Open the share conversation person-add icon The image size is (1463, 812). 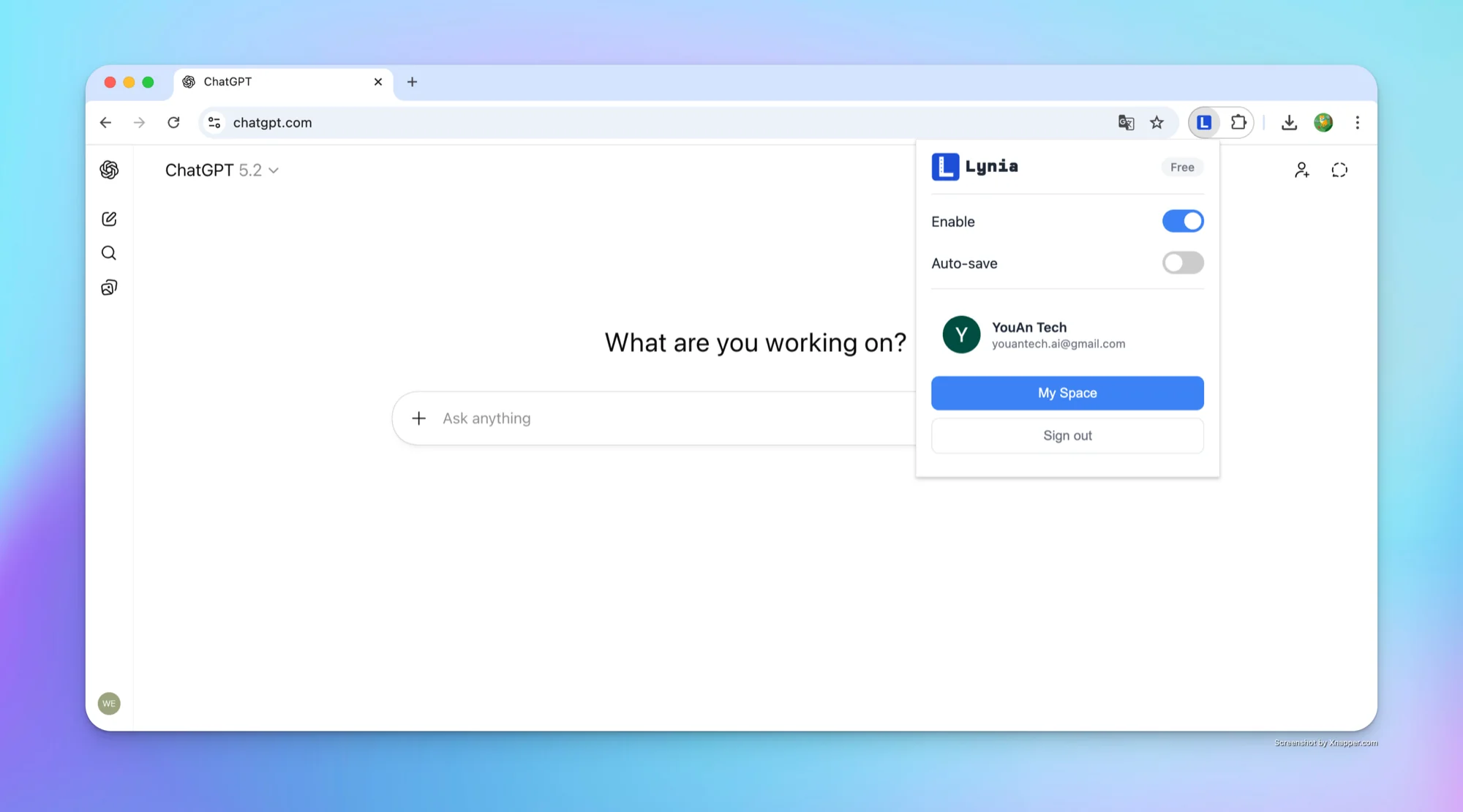[x=1301, y=169]
